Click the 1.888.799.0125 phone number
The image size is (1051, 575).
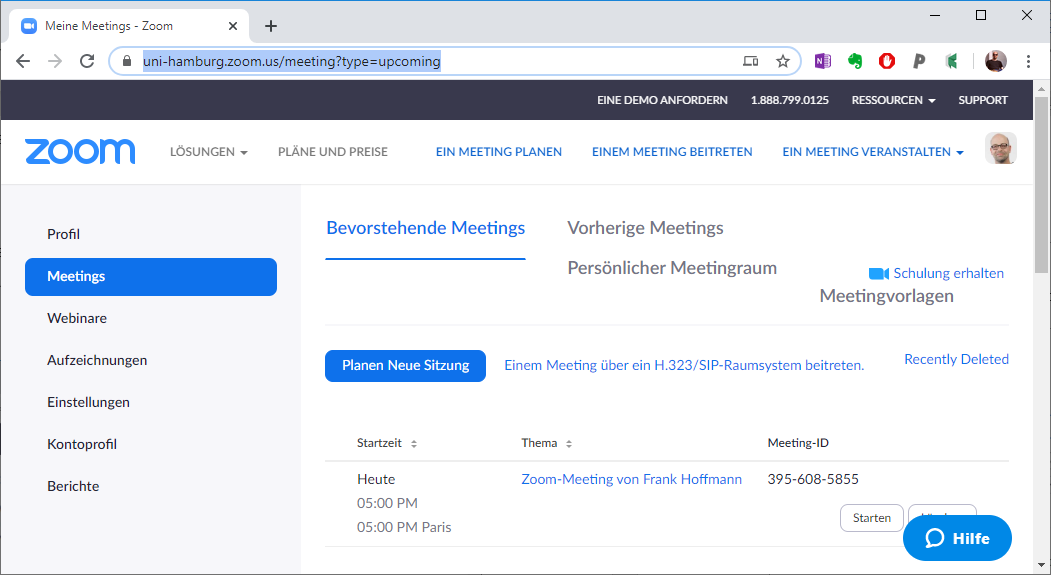click(790, 100)
